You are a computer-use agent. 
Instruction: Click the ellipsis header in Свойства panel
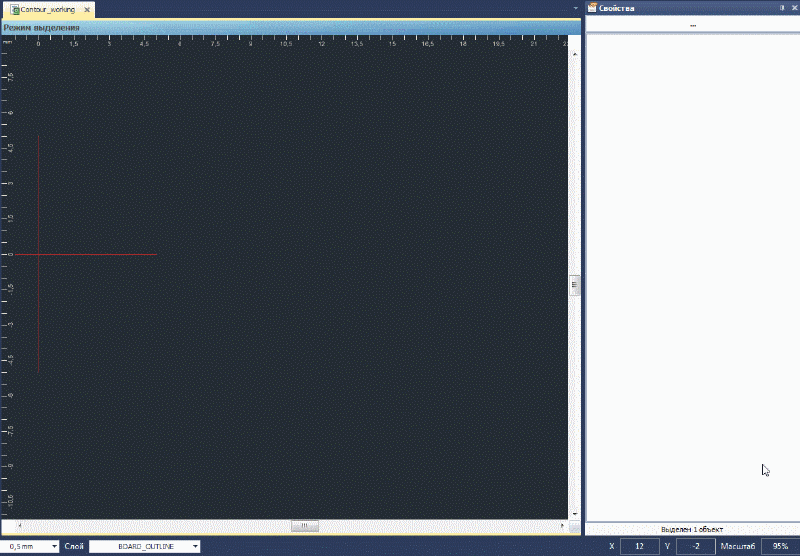pyautogui.click(x=692, y=25)
